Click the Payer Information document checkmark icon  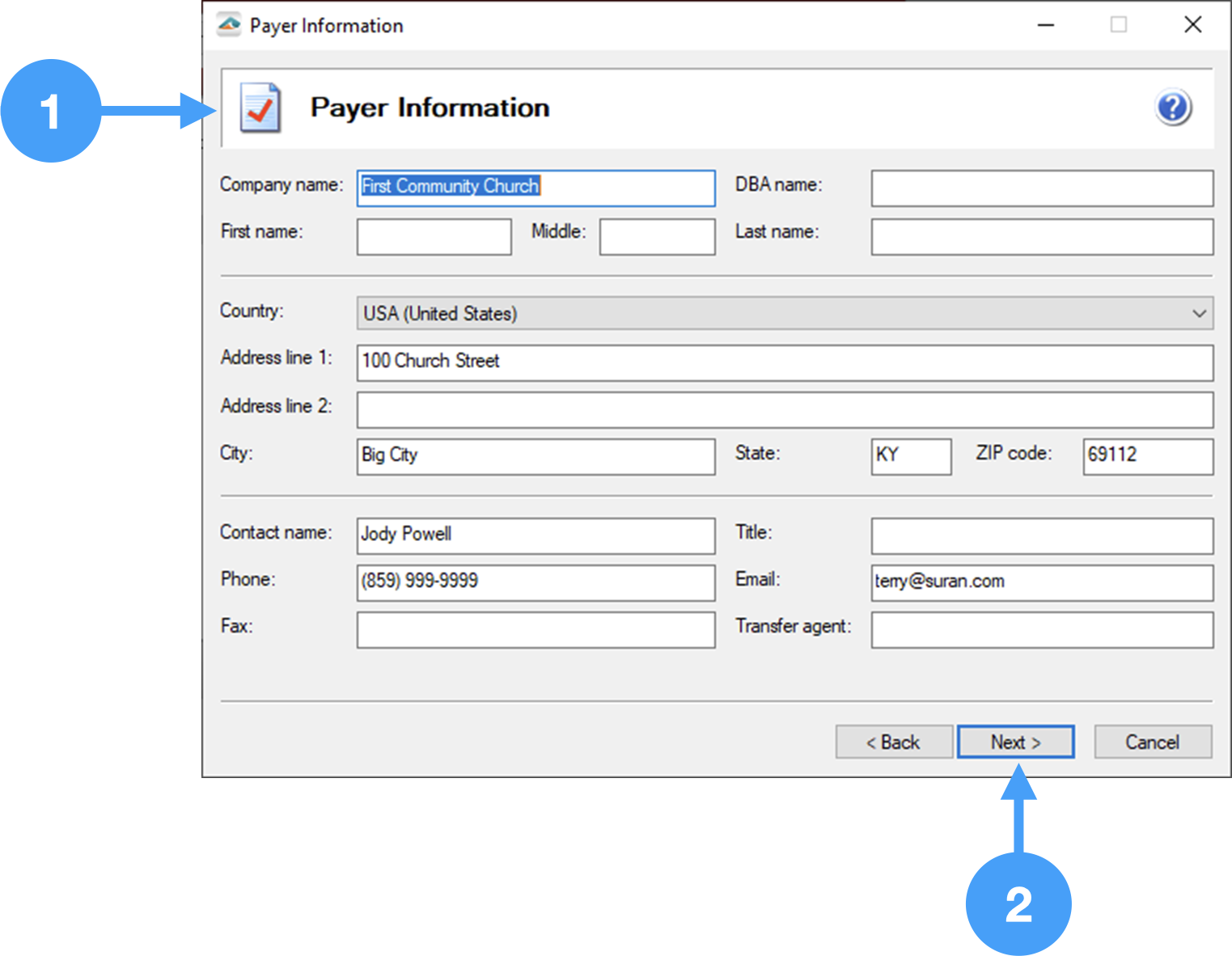point(260,108)
